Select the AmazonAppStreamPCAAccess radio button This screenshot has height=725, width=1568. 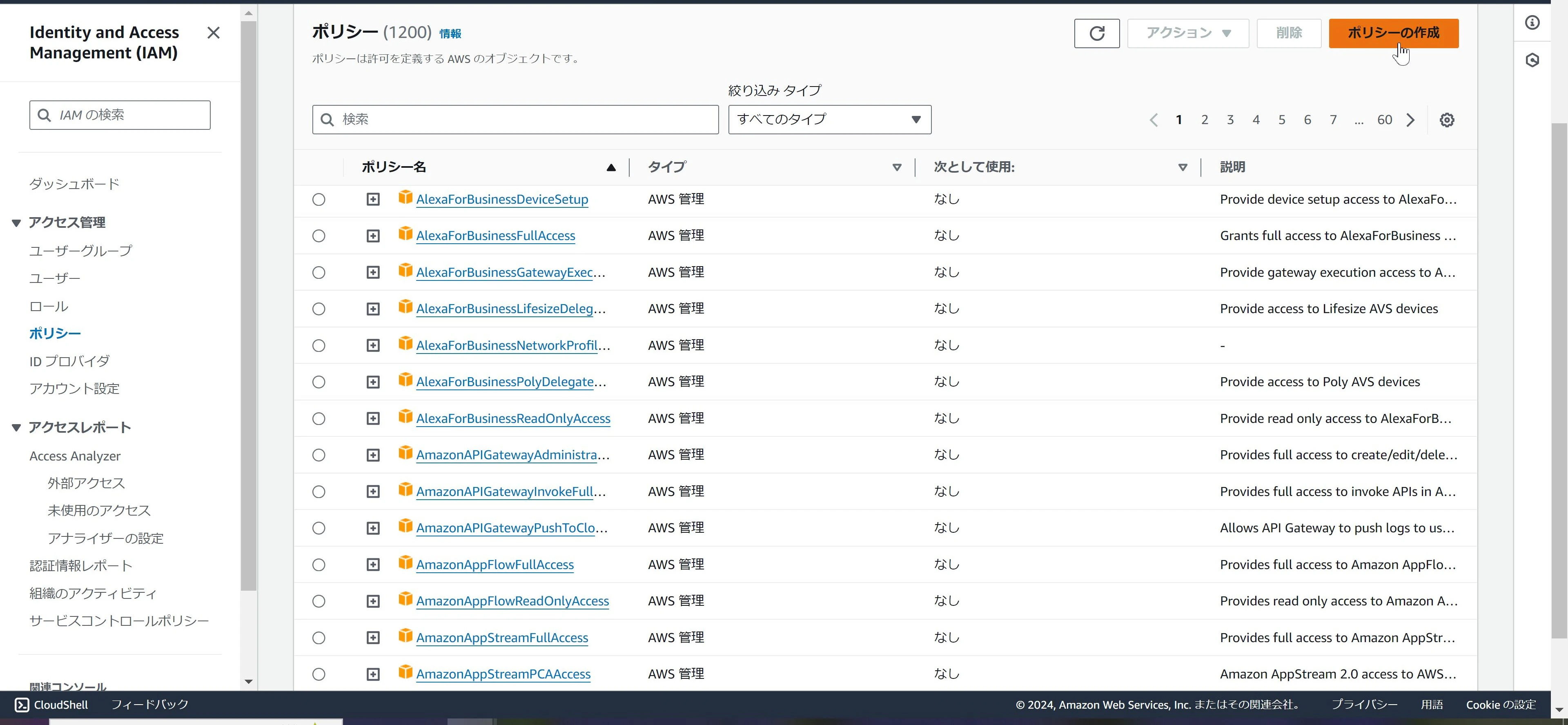[x=319, y=674]
